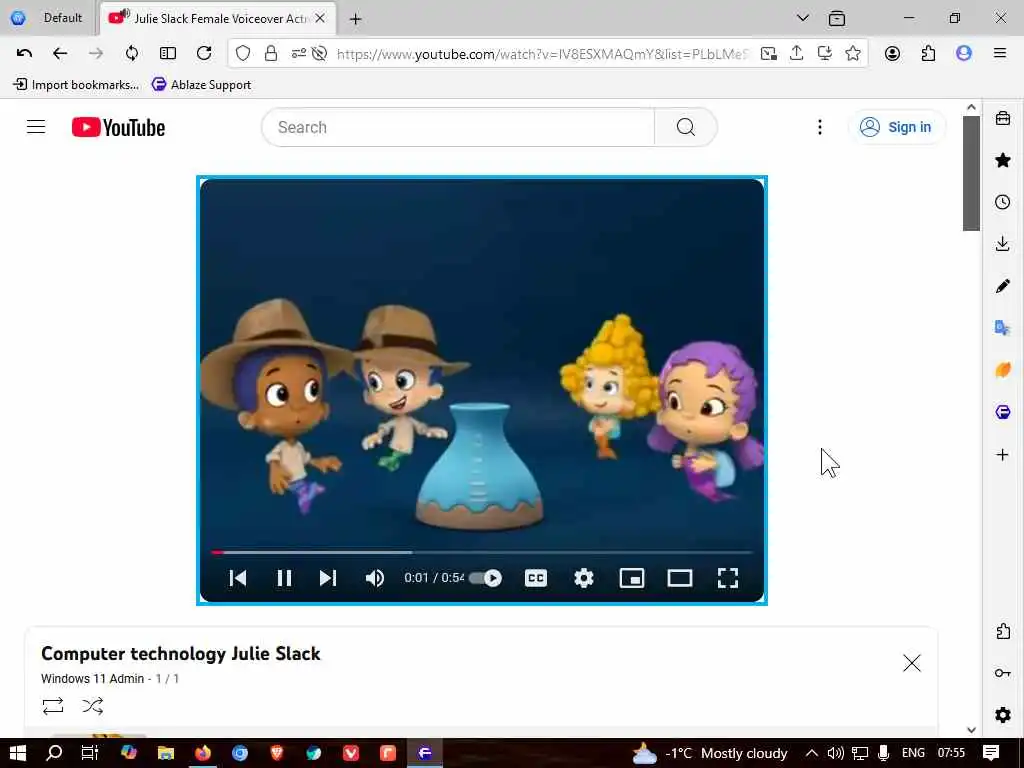Toggle shuffle playlist
The width and height of the screenshot is (1024, 768).
(93, 706)
